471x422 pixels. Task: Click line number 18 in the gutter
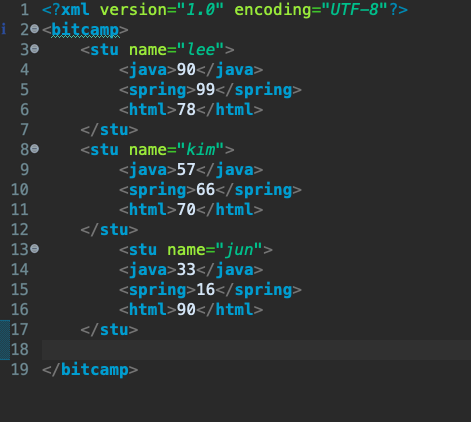(20, 350)
